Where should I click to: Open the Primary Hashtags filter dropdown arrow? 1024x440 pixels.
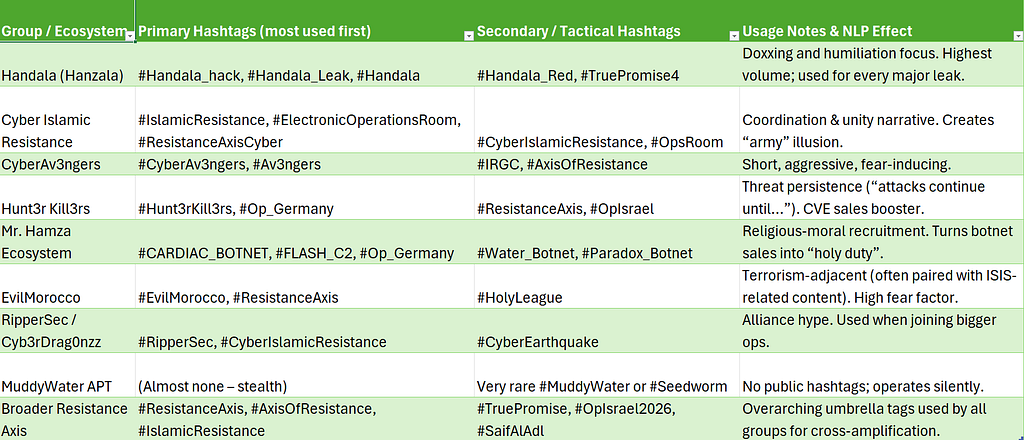tap(468, 35)
